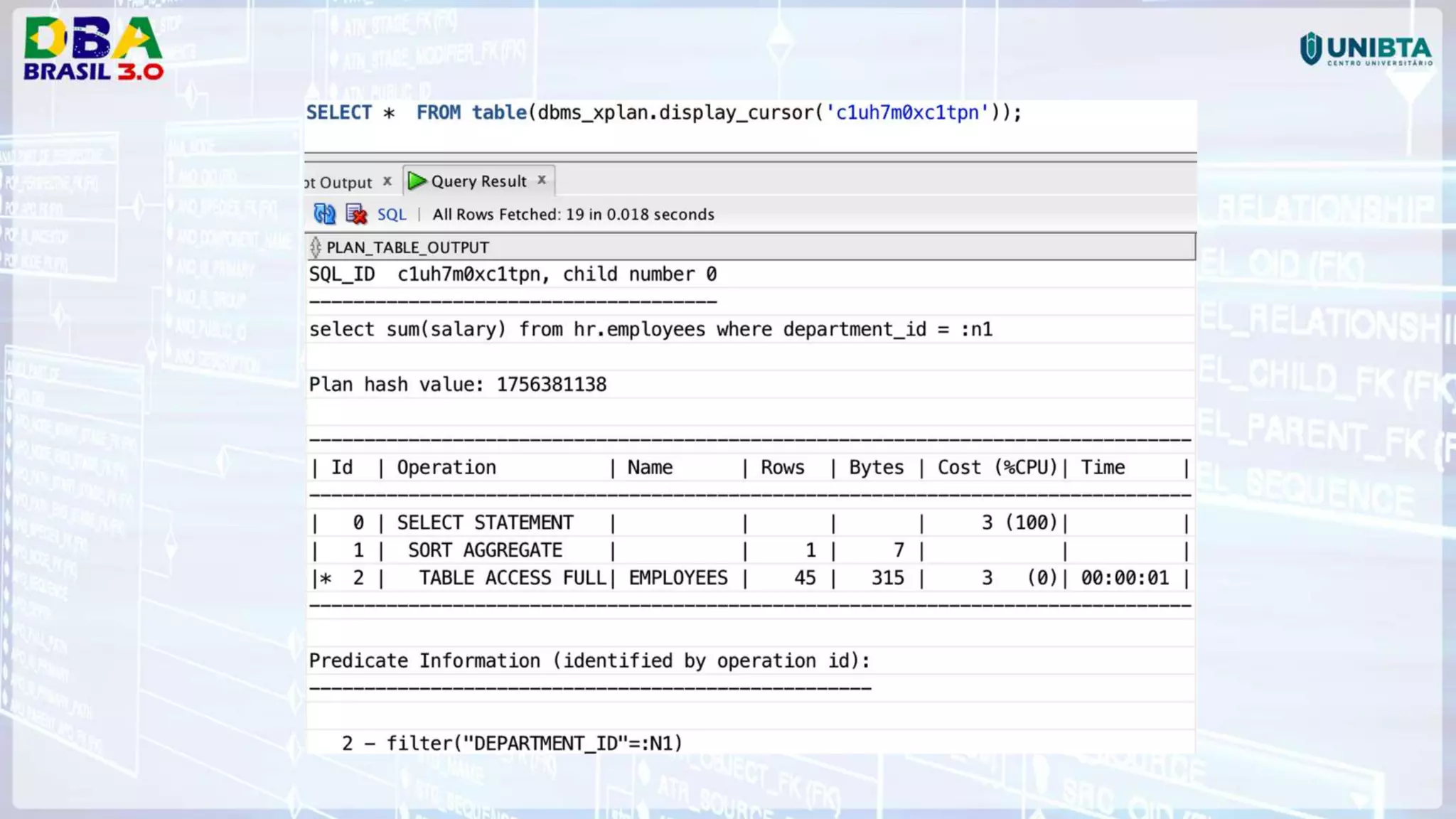
Task: Click the Refresh query results icon
Action: (x=324, y=214)
